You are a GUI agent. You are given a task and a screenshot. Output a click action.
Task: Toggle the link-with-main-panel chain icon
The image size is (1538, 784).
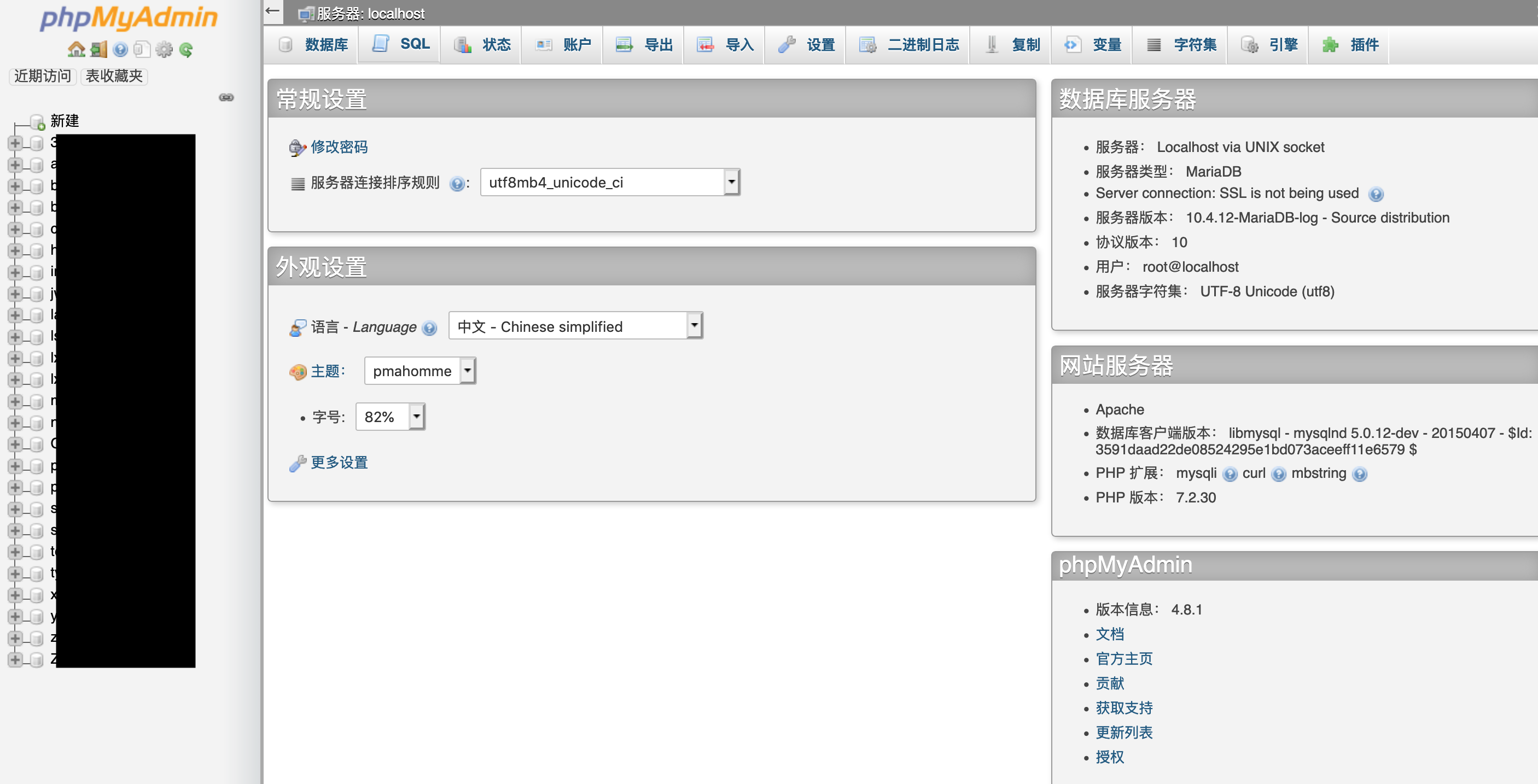coord(226,97)
